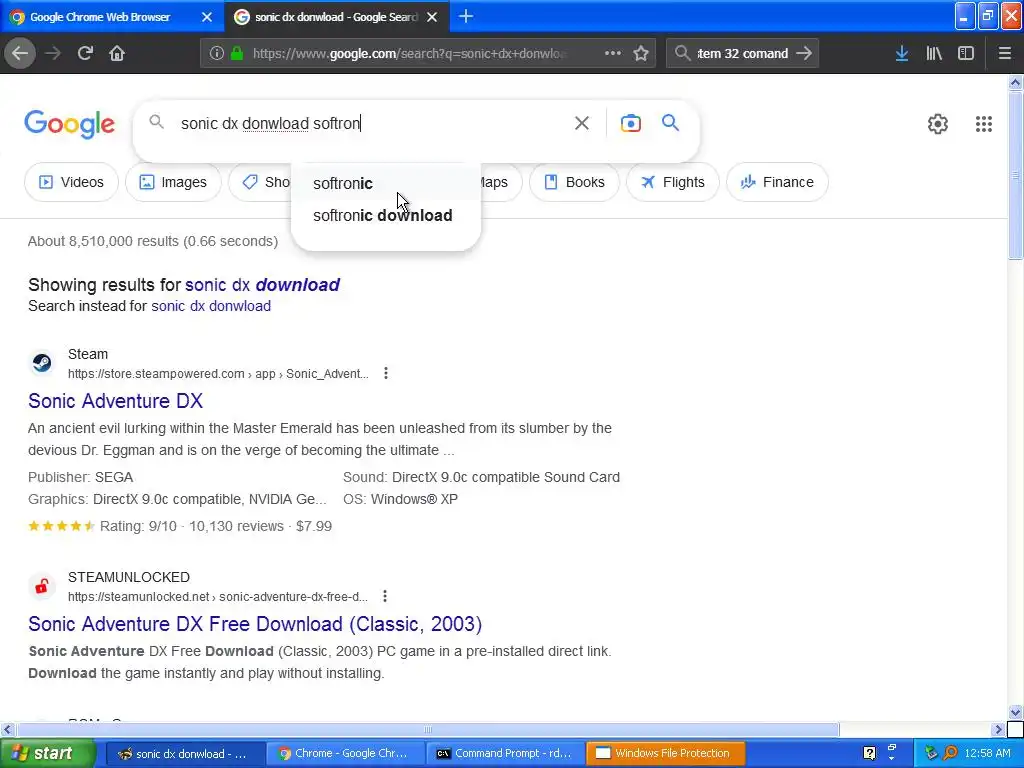1024x768 pixels.
Task: Click the "Publisher: SEGA" text
Action: (80, 477)
